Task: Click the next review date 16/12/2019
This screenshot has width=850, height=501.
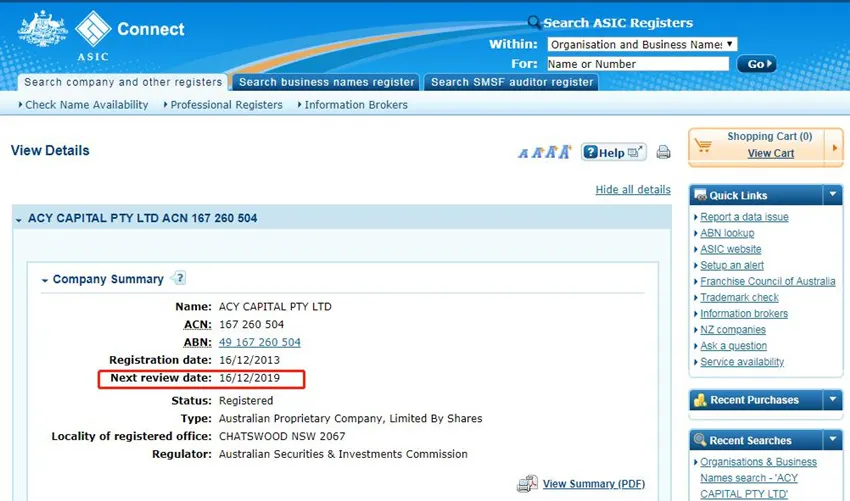Action: [x=249, y=378]
